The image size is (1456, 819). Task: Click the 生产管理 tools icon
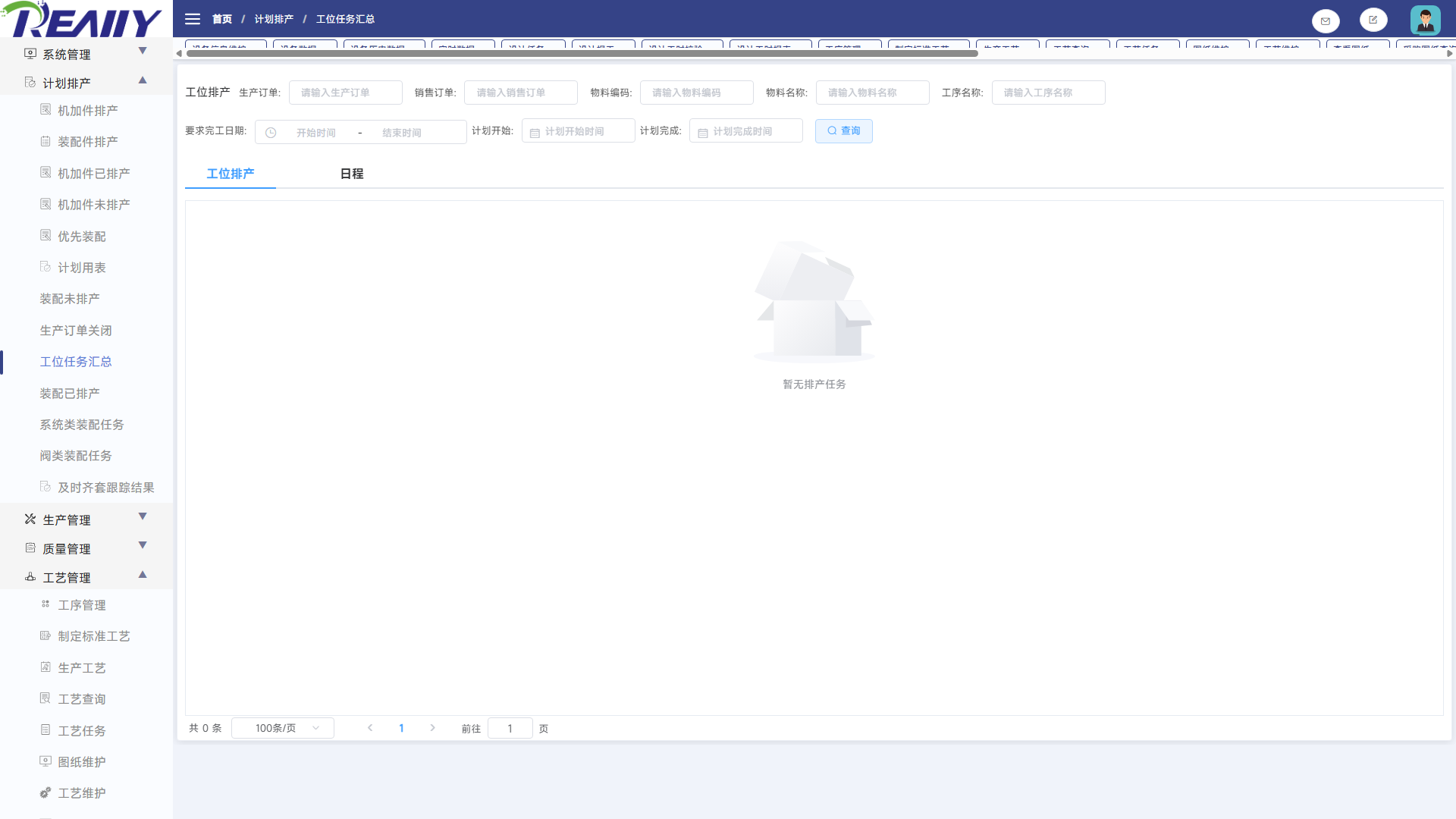(x=30, y=519)
